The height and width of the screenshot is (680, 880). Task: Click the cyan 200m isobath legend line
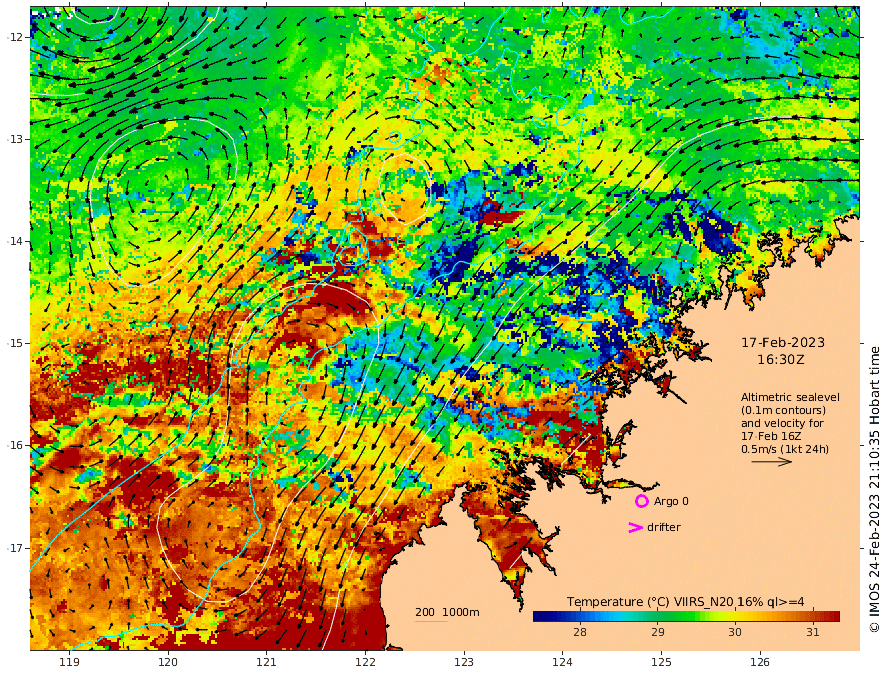pos(431,621)
